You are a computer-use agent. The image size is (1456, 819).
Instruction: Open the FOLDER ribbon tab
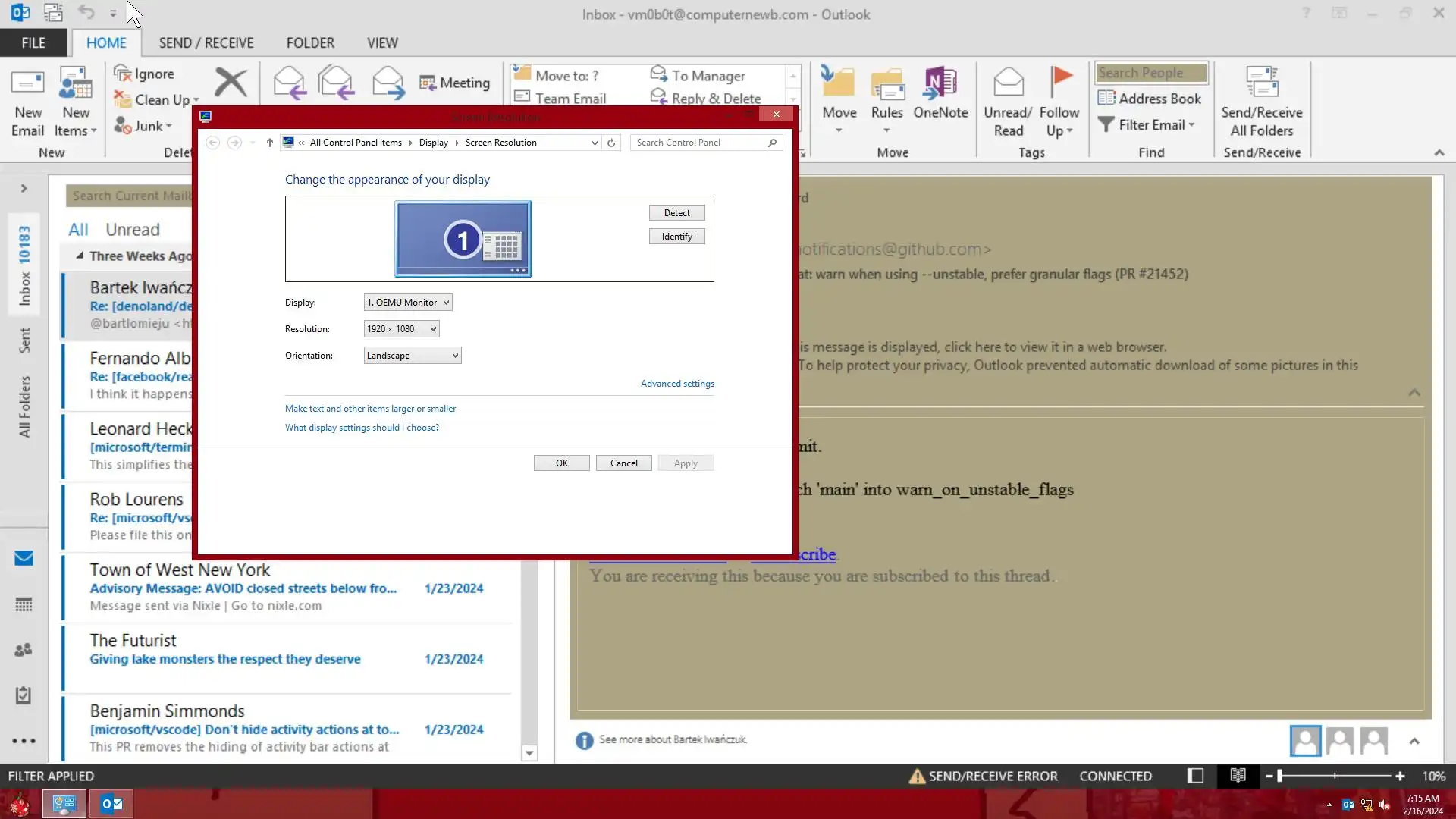coord(310,43)
